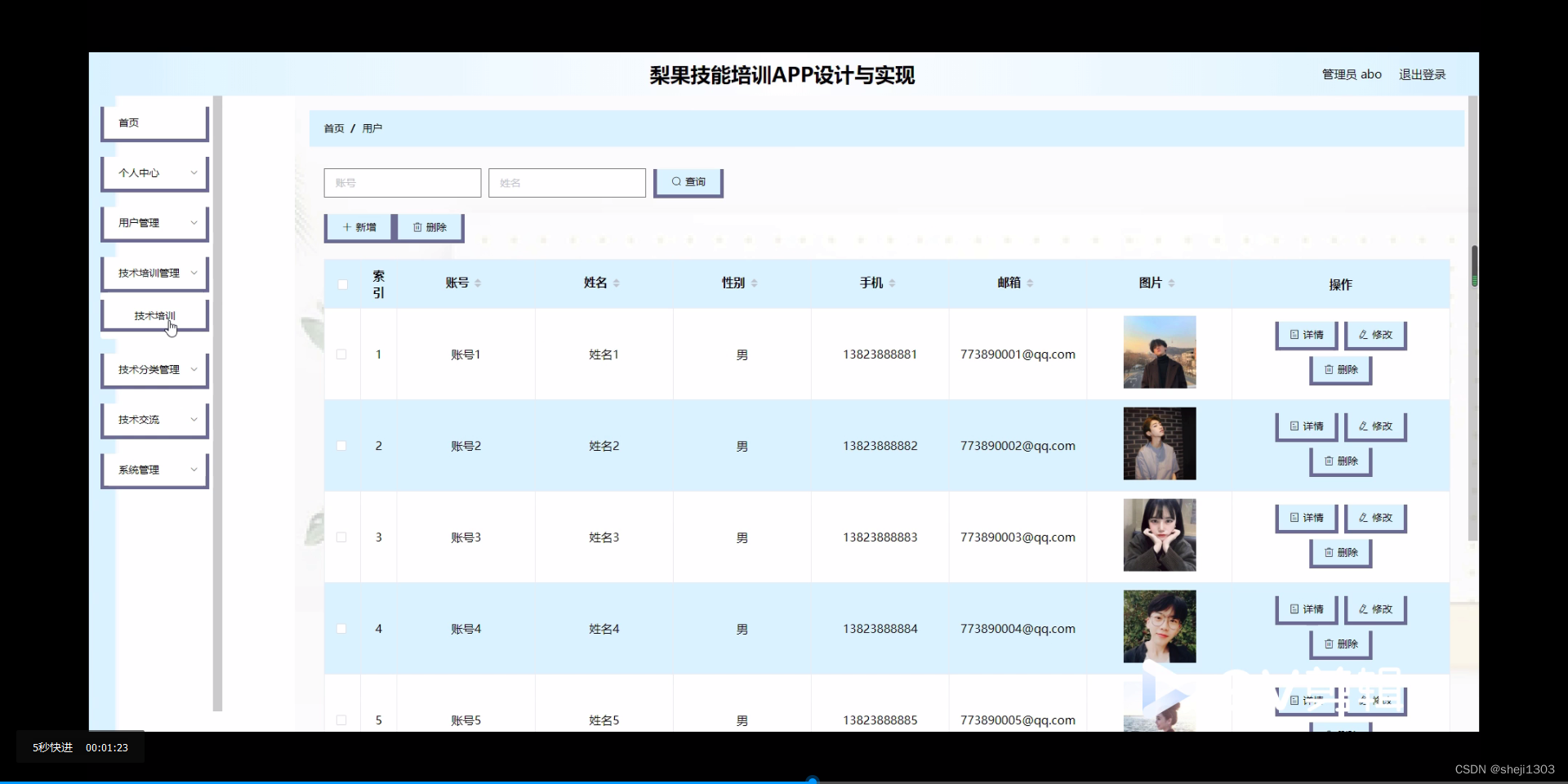Check the checkbox beside 姓名3
Screen dimensions: 1568x784
(341, 537)
